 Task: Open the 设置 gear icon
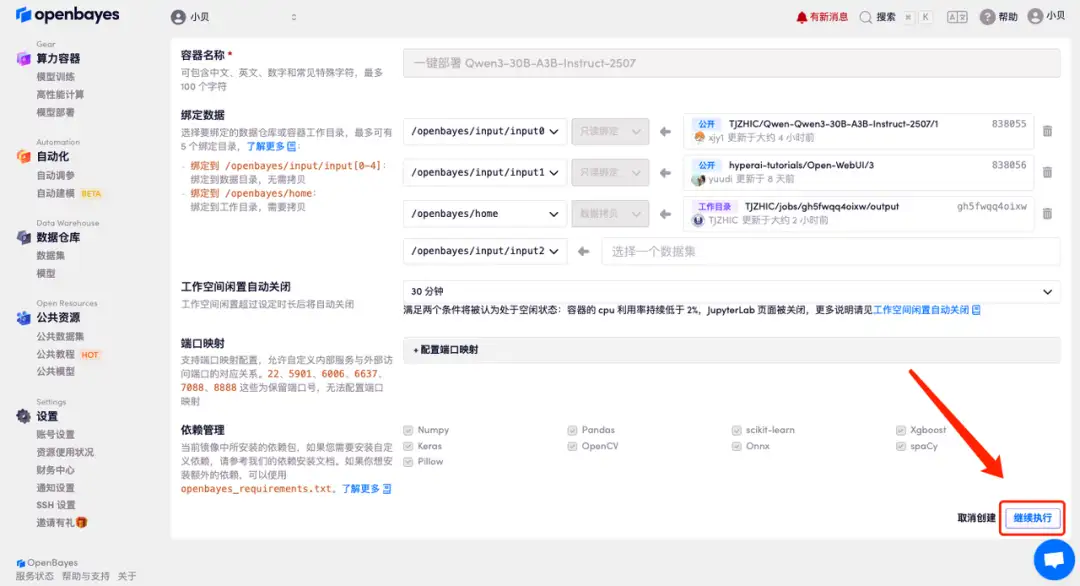coord(23,416)
